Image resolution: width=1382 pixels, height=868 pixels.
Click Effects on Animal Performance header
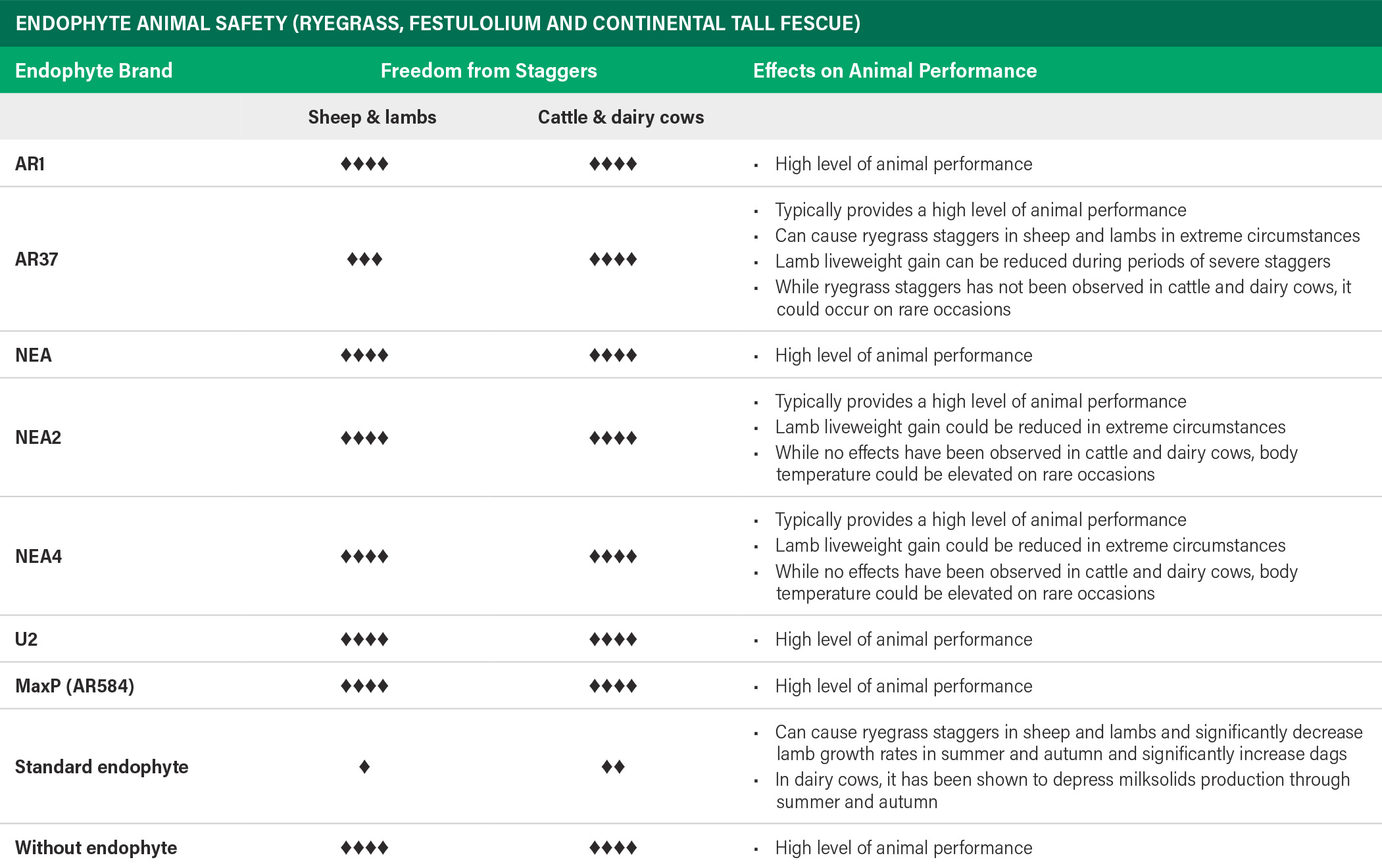895,70
